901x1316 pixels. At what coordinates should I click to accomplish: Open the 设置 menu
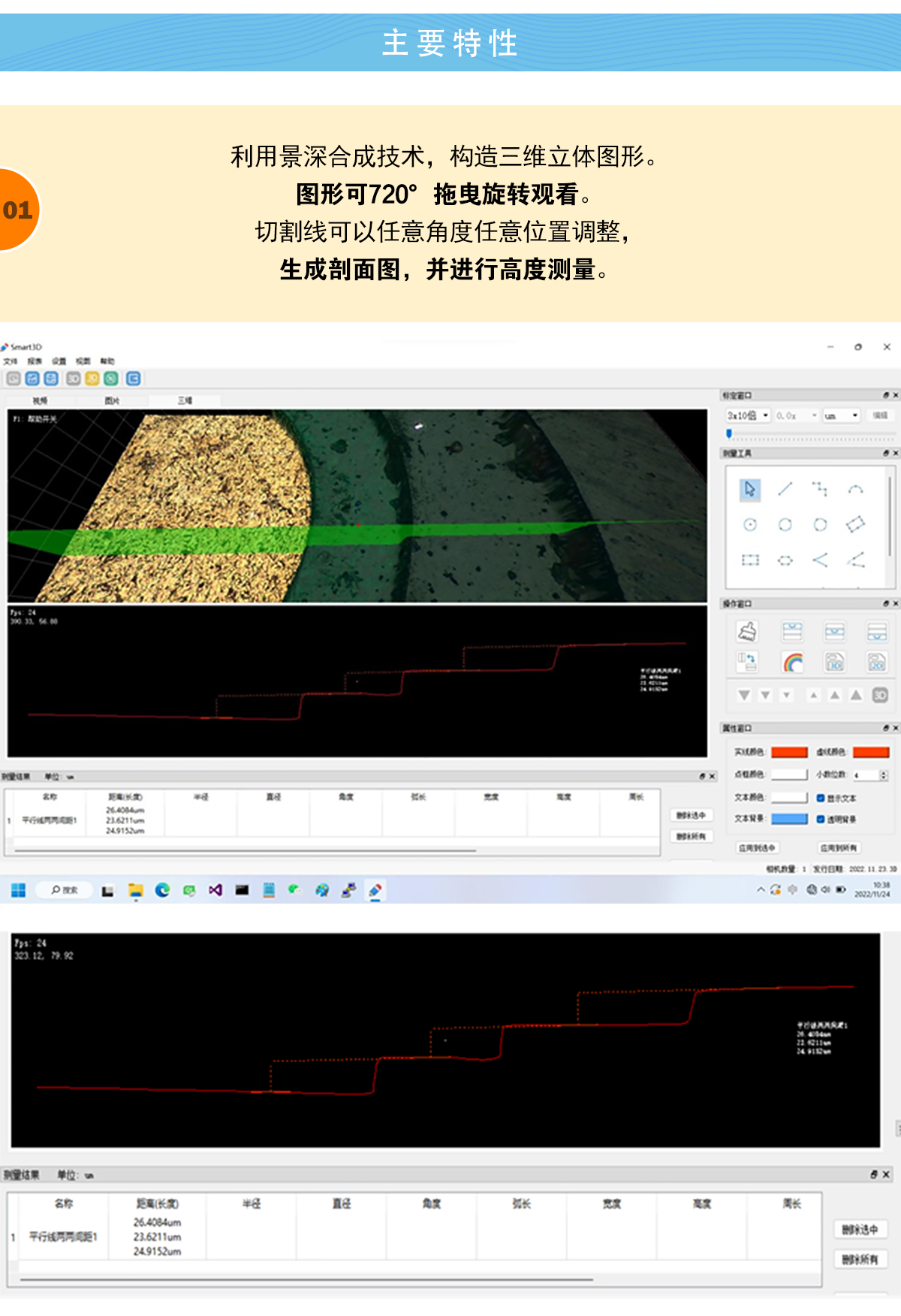point(59,361)
